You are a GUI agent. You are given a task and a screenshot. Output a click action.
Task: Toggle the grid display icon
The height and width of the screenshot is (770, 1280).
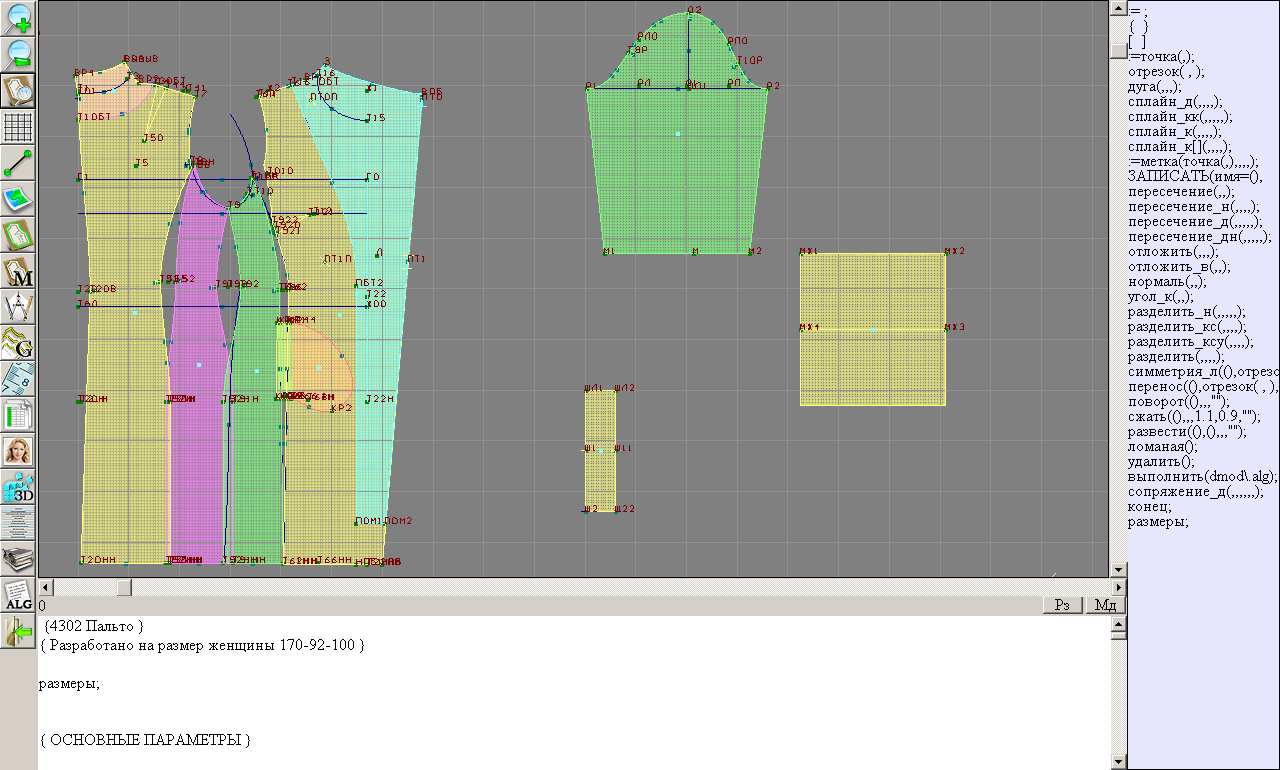point(18,127)
